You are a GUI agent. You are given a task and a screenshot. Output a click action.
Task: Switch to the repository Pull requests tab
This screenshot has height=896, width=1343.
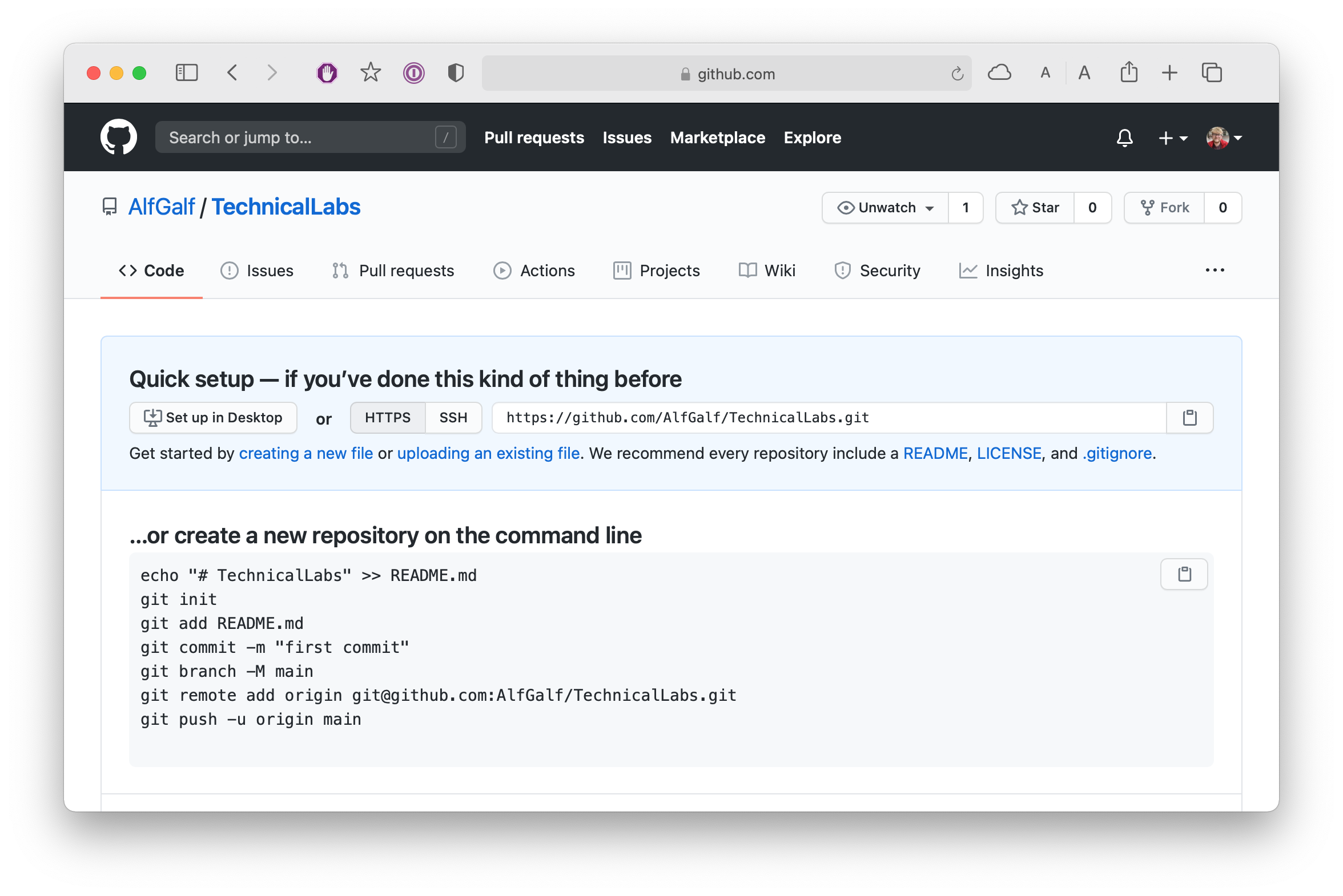pyautogui.click(x=393, y=271)
